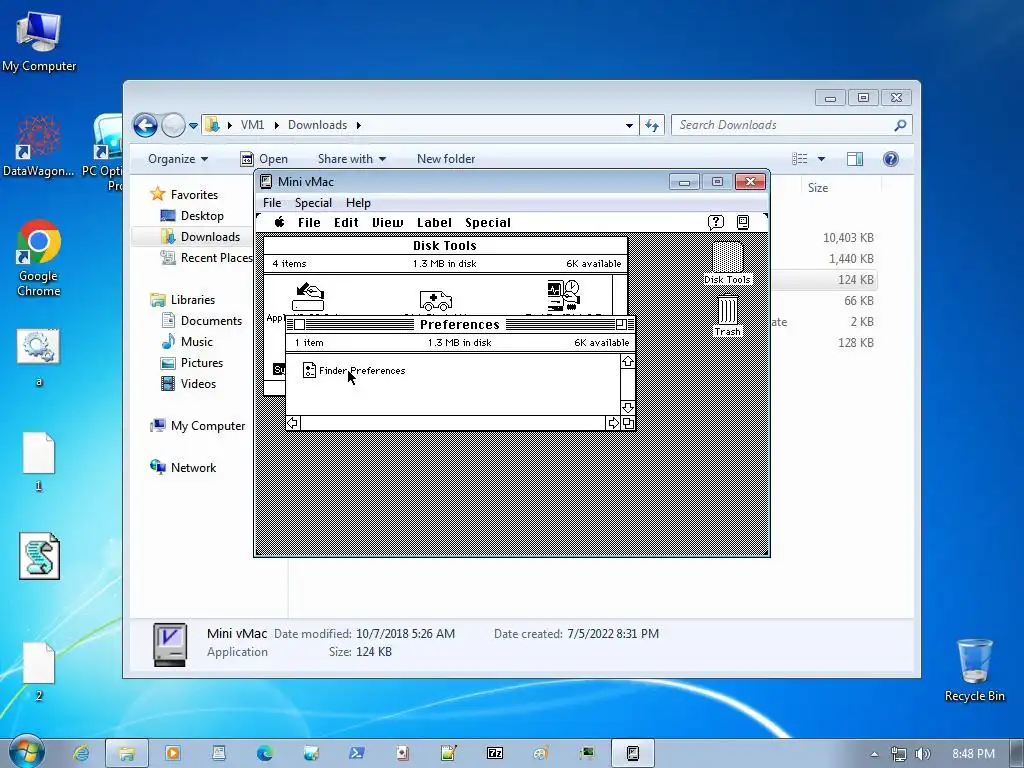This screenshot has width=1024, height=768.
Task: Click Internet Explorer taskbar icon
Action: click(81, 753)
